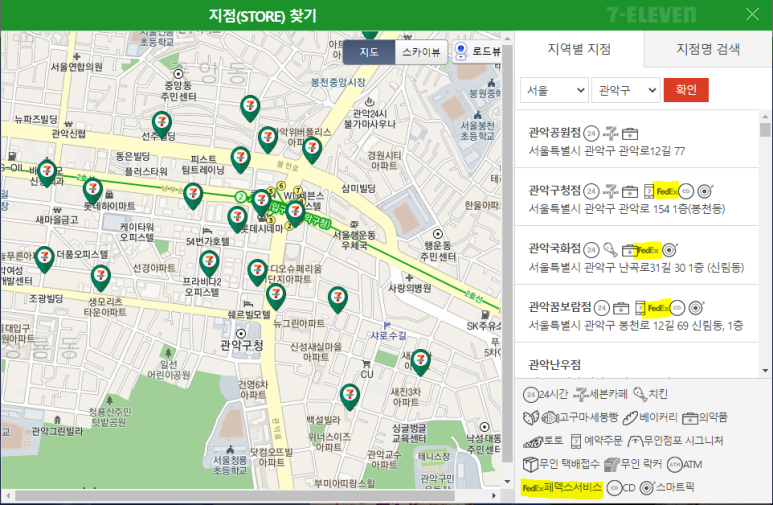Image resolution: width=773 pixels, height=505 pixels.
Task: Click the smart pick icon on 관악꿈보람점
Action: click(x=696, y=308)
